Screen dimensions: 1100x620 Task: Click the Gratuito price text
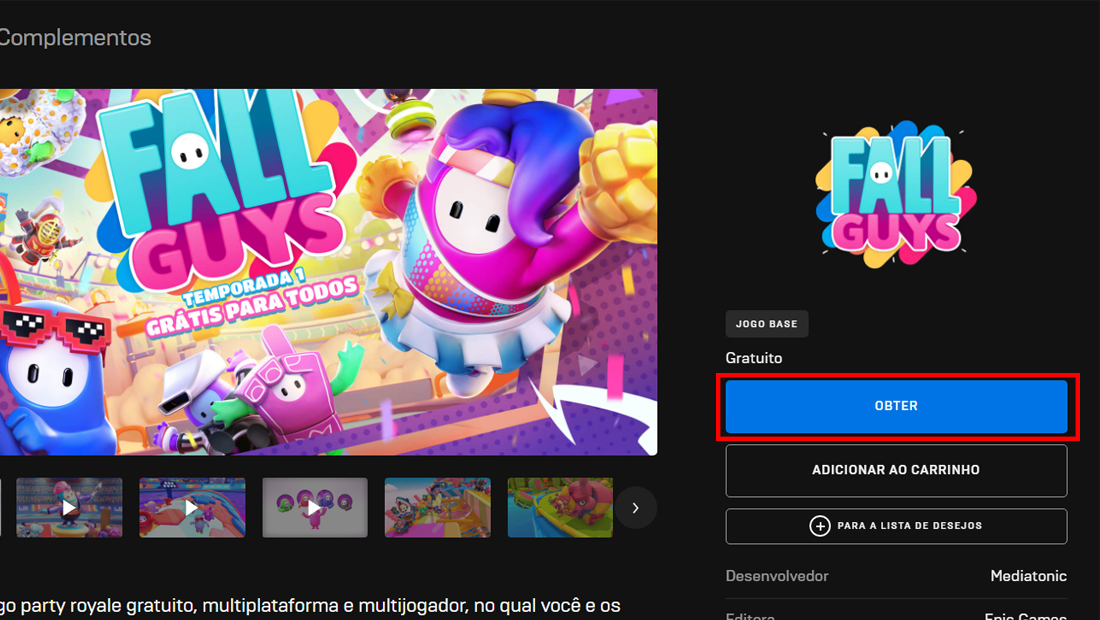753,358
